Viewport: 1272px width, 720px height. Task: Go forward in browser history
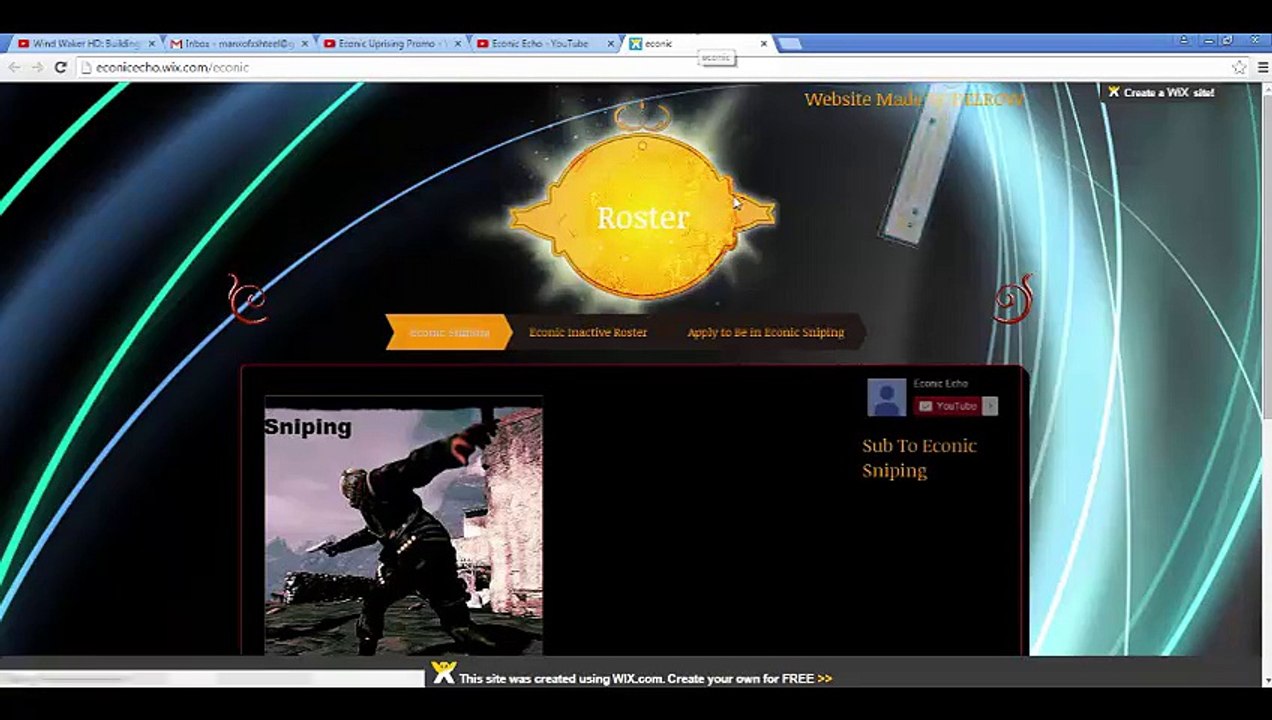[x=37, y=67]
